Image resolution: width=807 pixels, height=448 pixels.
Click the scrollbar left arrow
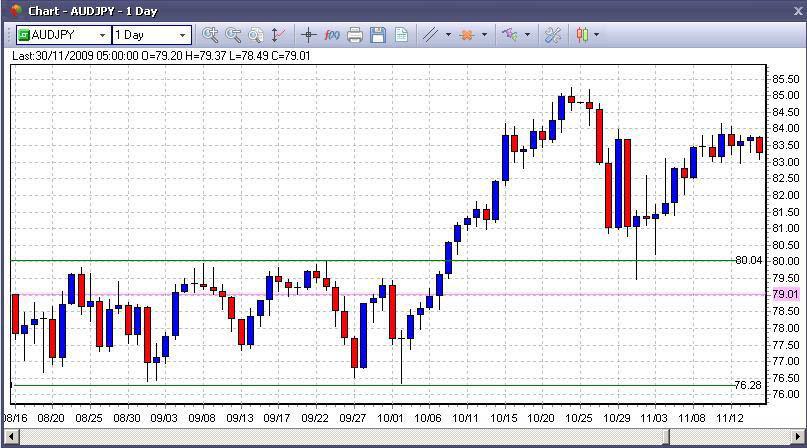[x=11, y=437]
